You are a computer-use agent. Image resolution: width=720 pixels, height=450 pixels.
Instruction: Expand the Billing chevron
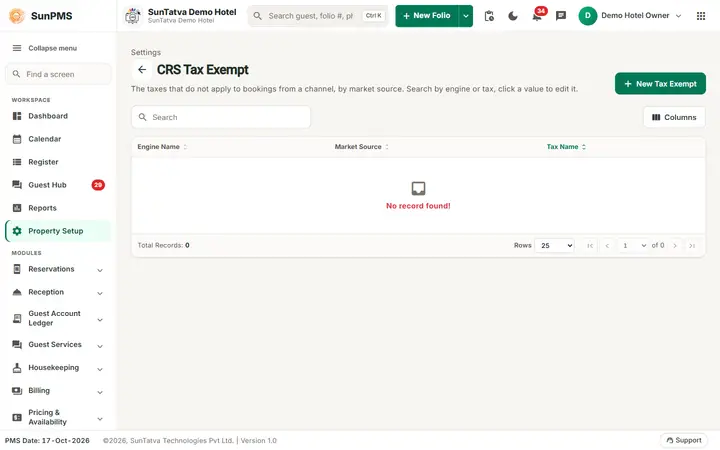[x=100, y=392]
